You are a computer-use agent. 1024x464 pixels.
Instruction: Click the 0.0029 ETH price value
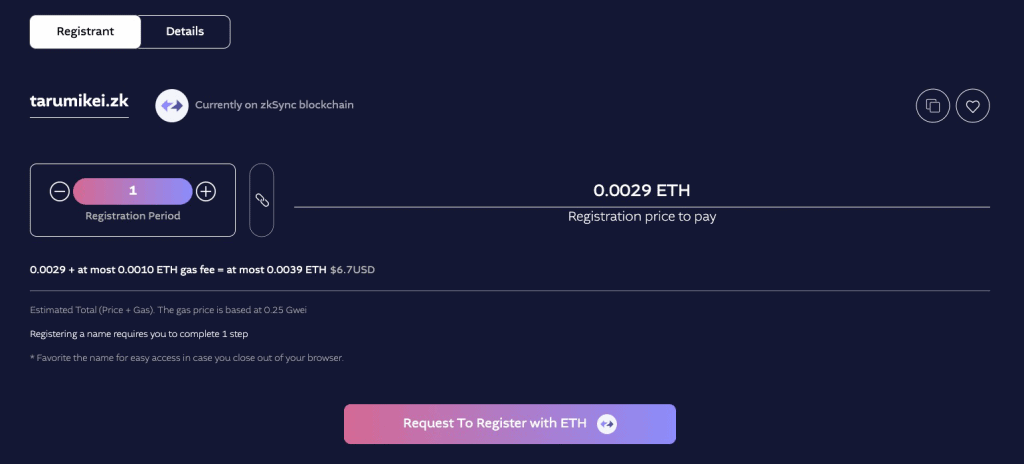tap(642, 190)
